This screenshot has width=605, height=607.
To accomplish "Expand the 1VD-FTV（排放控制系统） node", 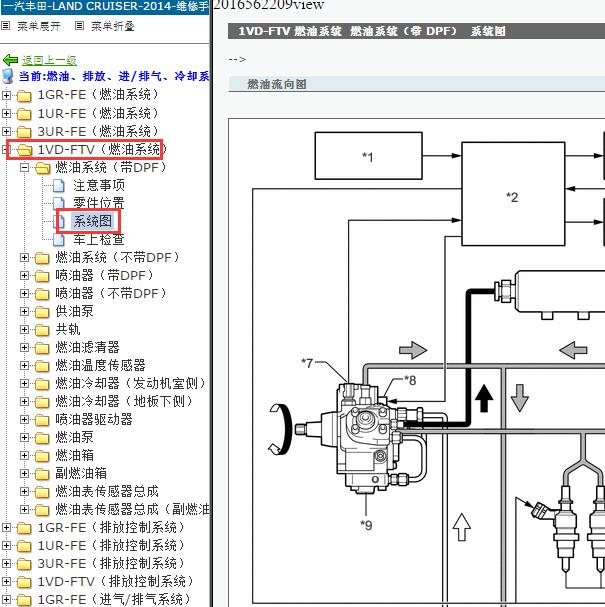I will click(7, 581).
